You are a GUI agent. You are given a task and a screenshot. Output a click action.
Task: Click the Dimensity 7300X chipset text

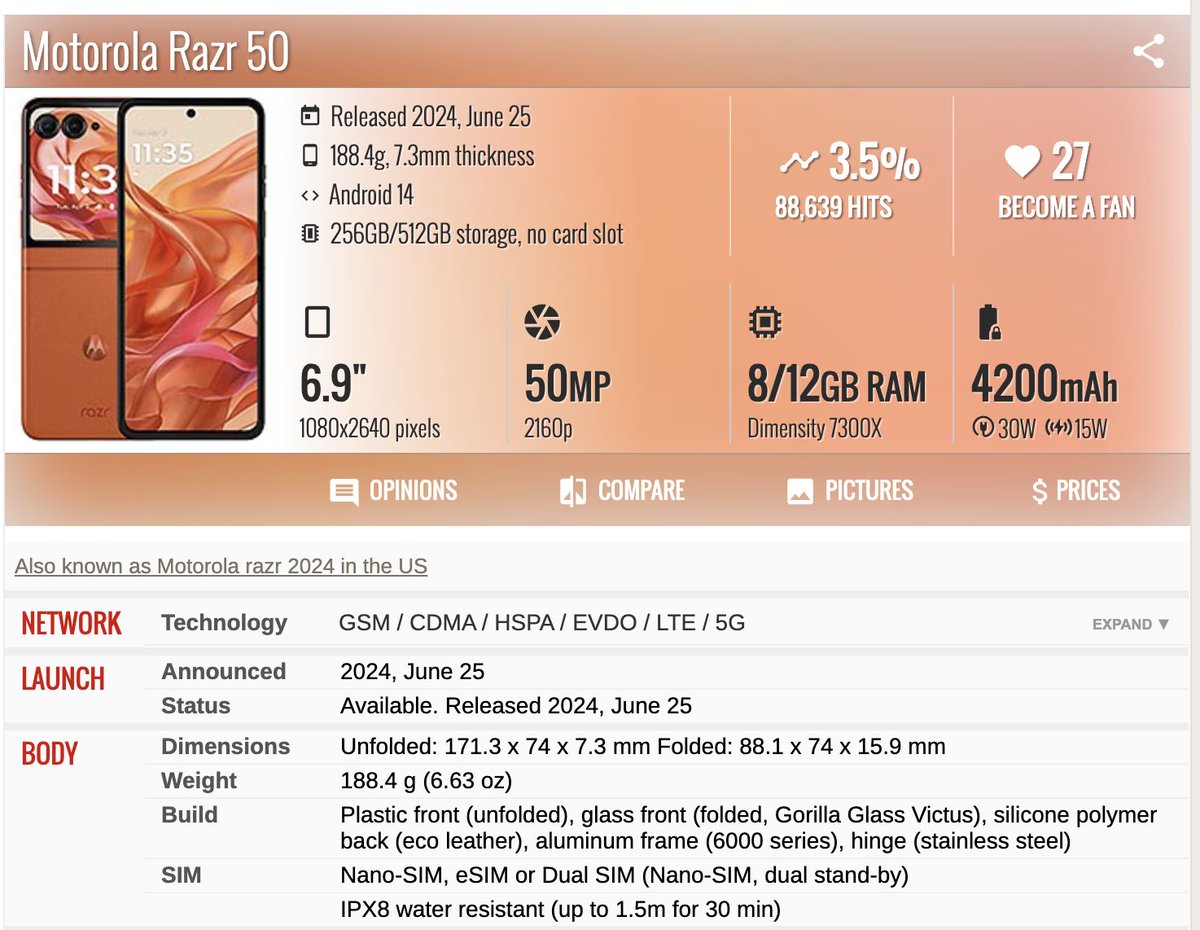(815, 429)
